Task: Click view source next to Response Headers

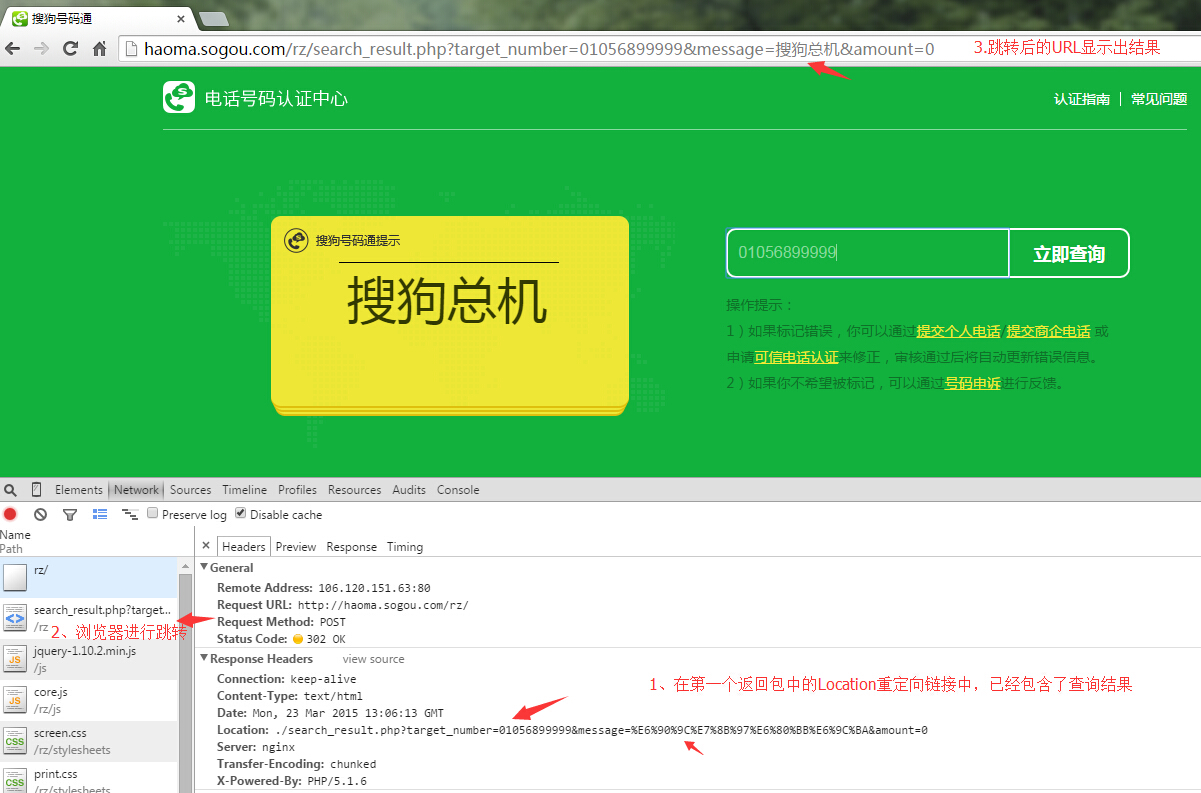Action: tap(374, 659)
